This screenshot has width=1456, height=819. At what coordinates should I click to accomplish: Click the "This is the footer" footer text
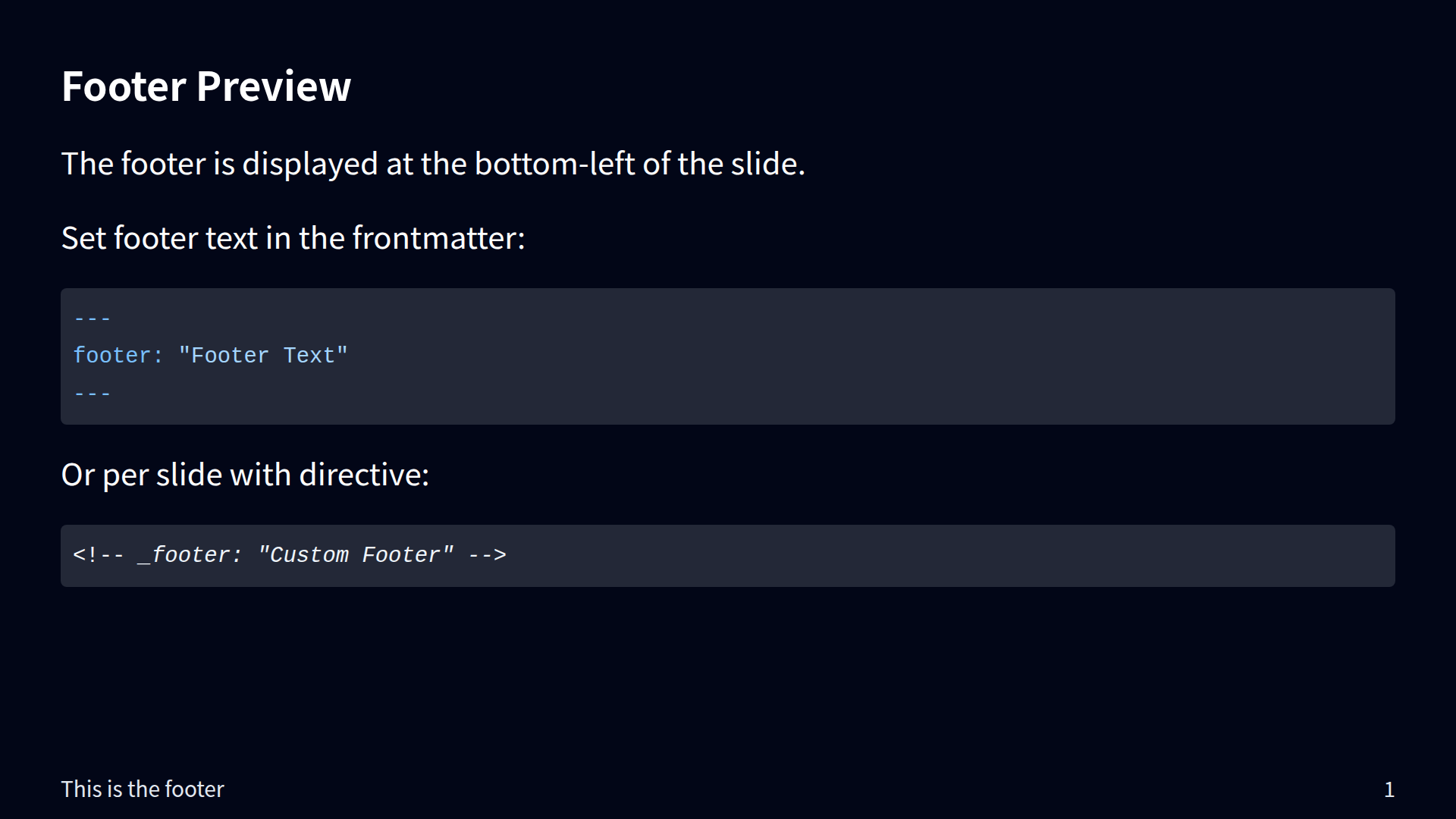coord(143,789)
